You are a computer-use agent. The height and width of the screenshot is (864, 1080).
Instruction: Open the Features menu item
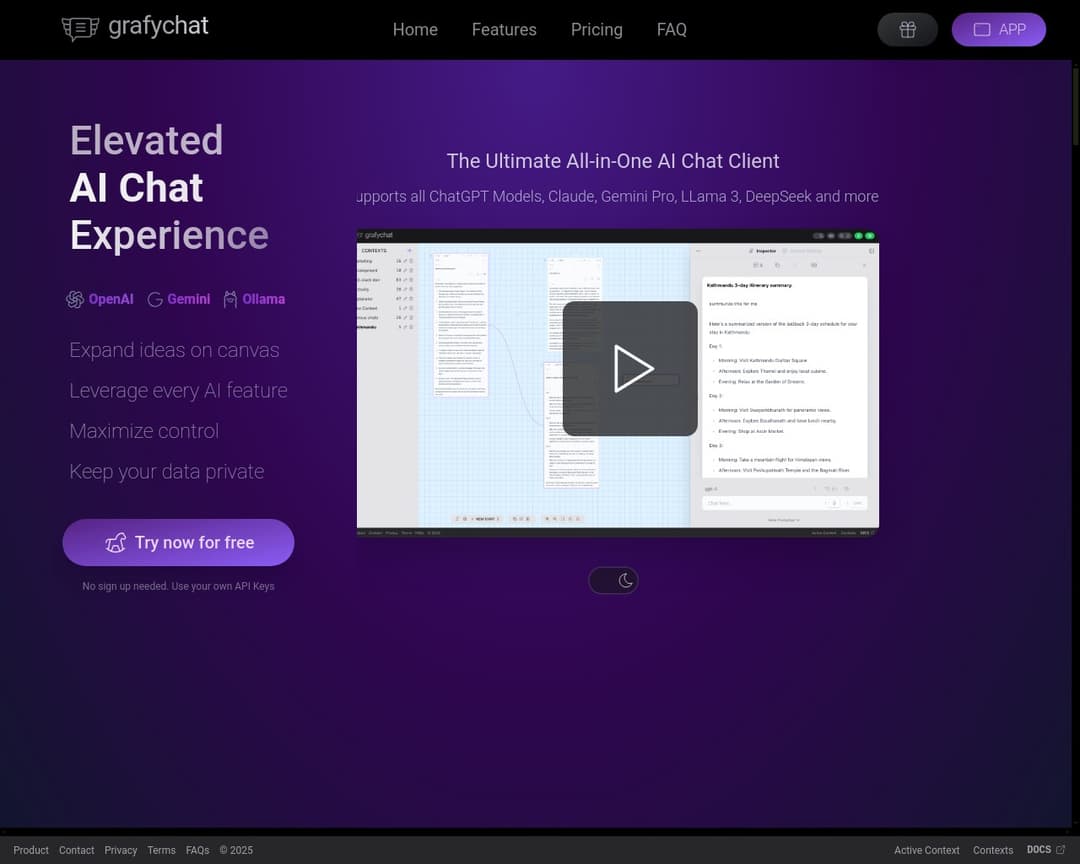click(x=504, y=30)
